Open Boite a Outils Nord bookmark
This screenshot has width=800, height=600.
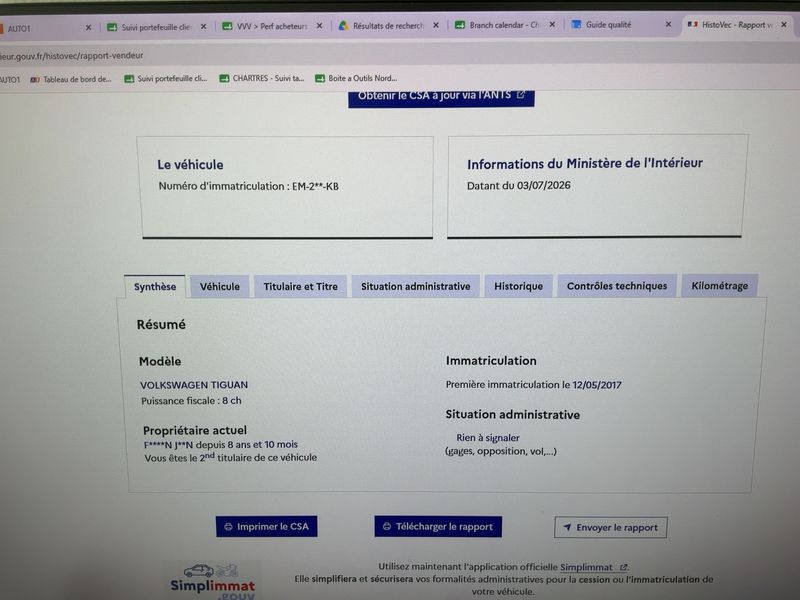pos(356,78)
